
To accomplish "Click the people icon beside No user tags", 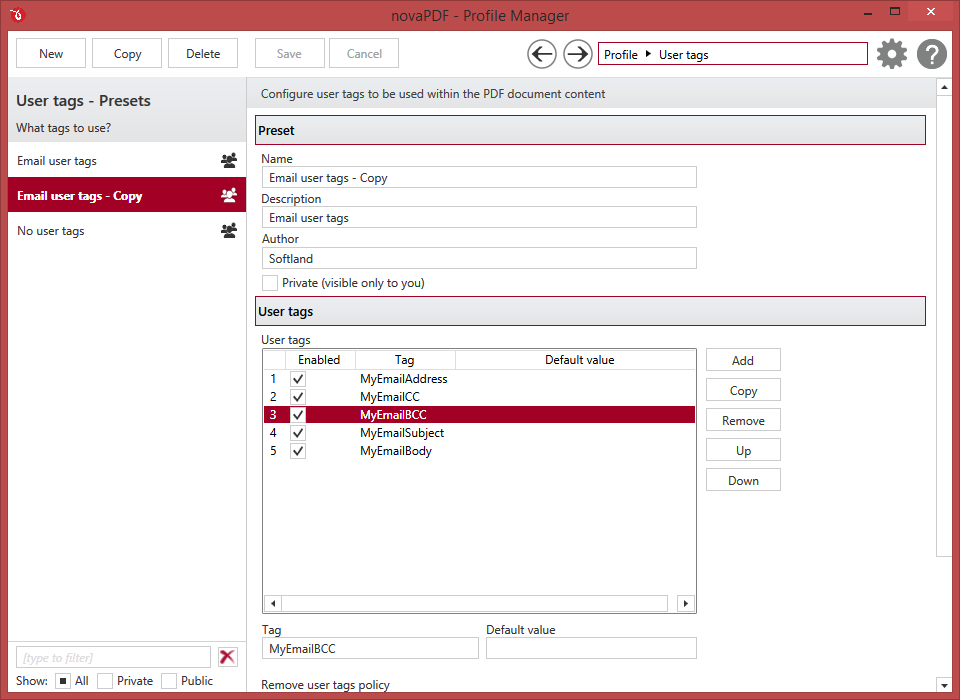I will pyautogui.click(x=229, y=230).
